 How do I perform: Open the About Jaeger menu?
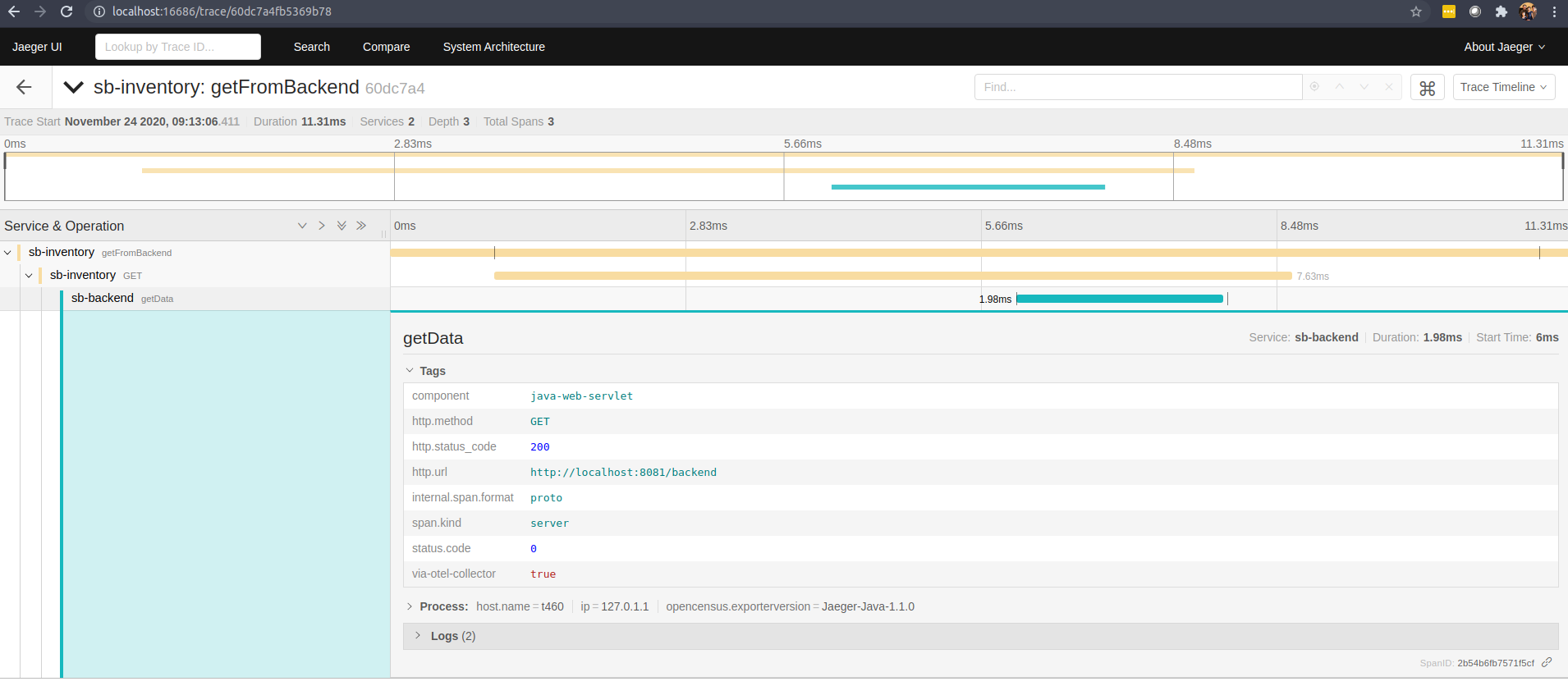click(x=1505, y=47)
